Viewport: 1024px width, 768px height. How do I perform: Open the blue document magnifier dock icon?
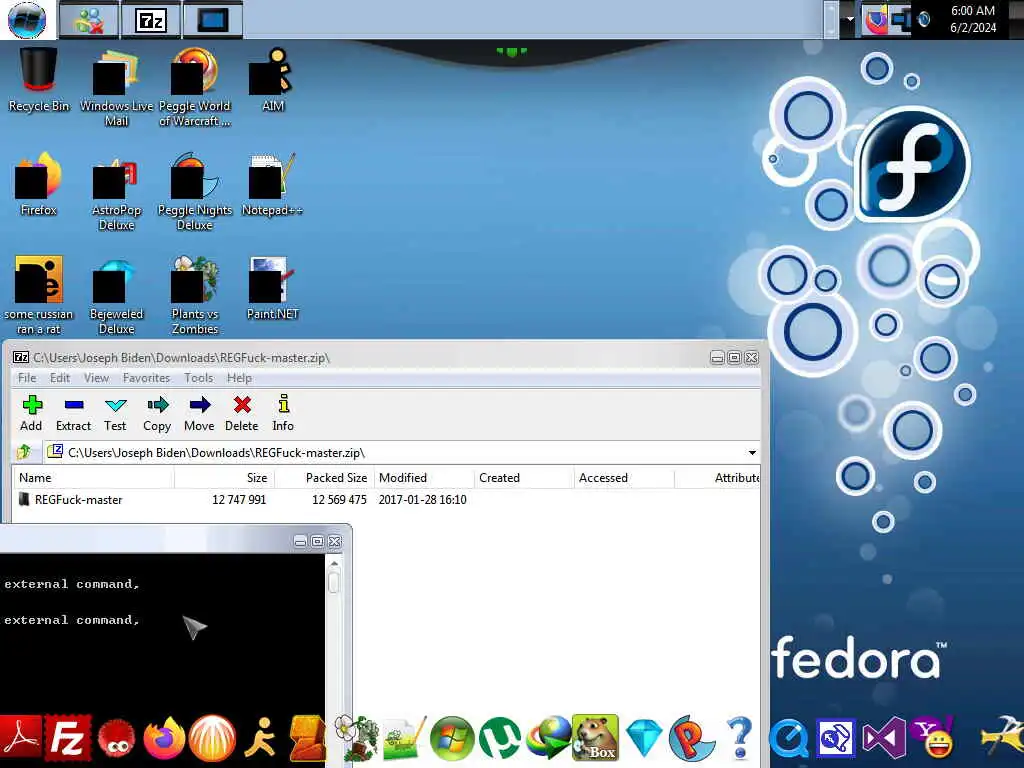click(836, 739)
